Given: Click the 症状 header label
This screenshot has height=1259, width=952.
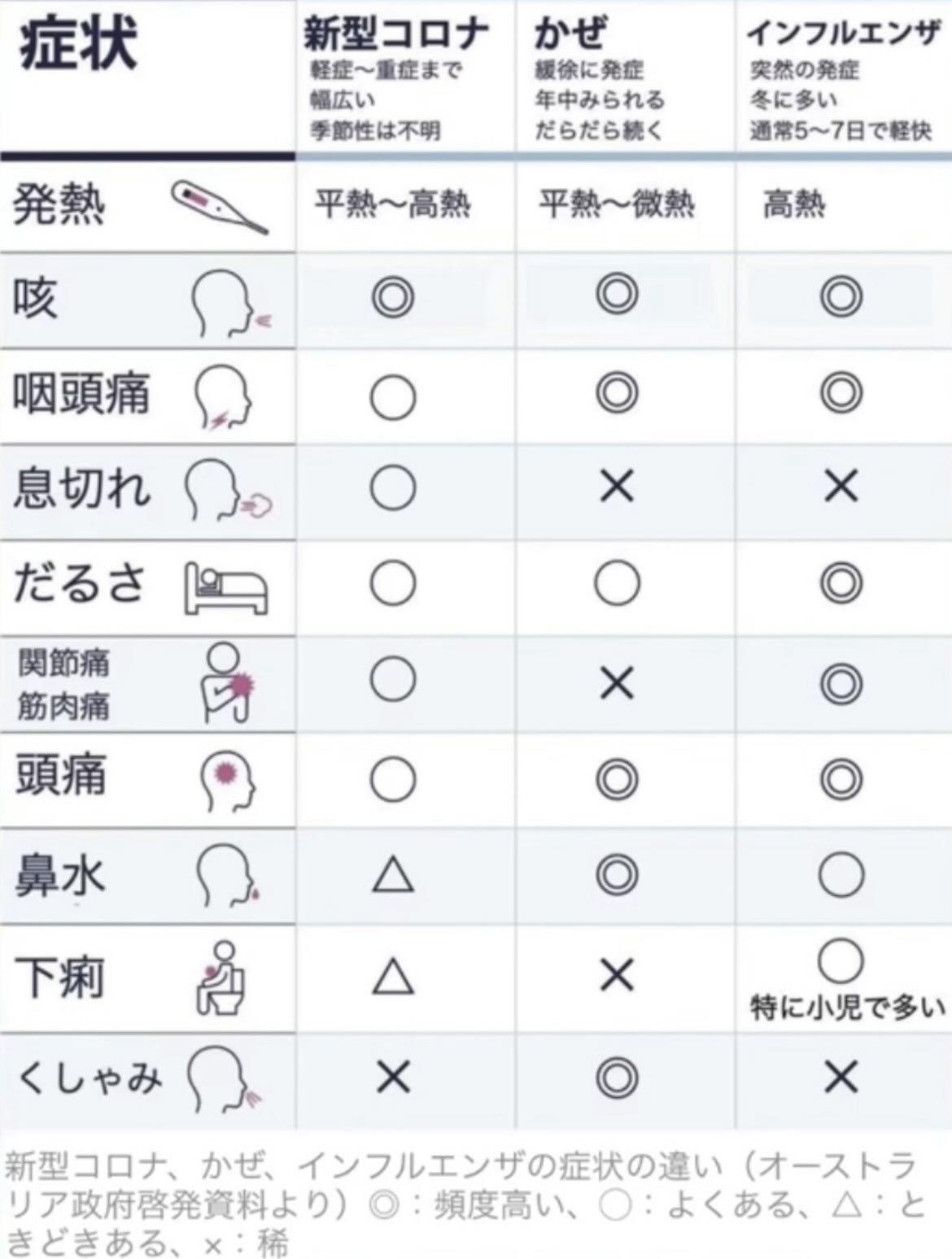Looking at the screenshot, I should pos(77,44).
